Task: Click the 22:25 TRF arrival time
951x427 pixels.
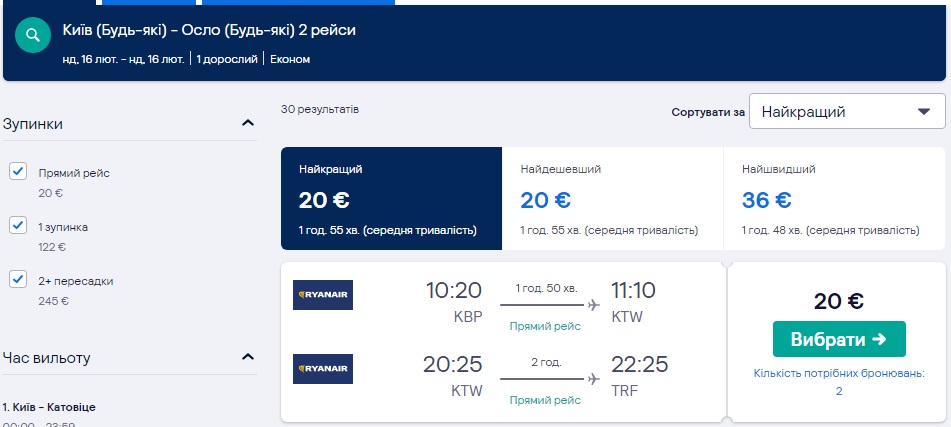Action: point(639,365)
